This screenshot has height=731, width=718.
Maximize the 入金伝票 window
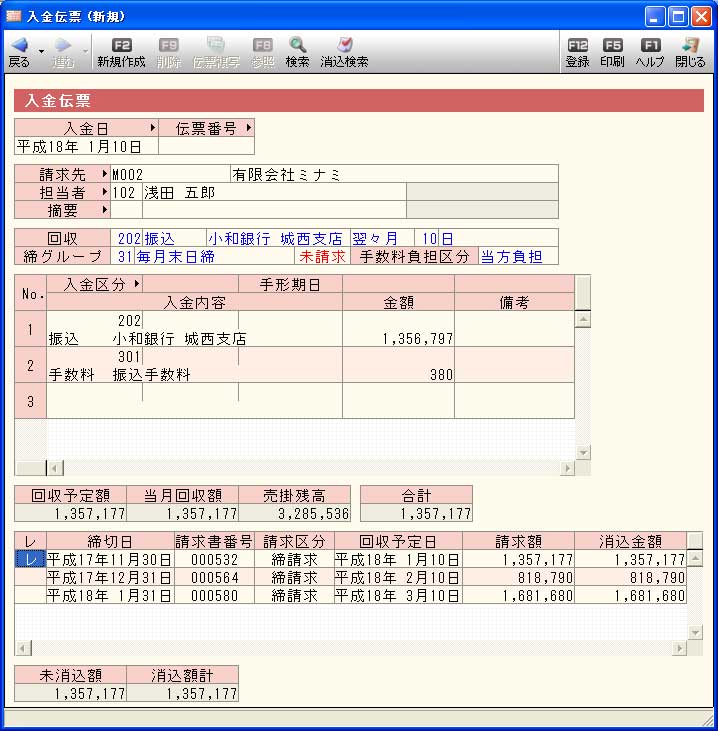(678, 17)
